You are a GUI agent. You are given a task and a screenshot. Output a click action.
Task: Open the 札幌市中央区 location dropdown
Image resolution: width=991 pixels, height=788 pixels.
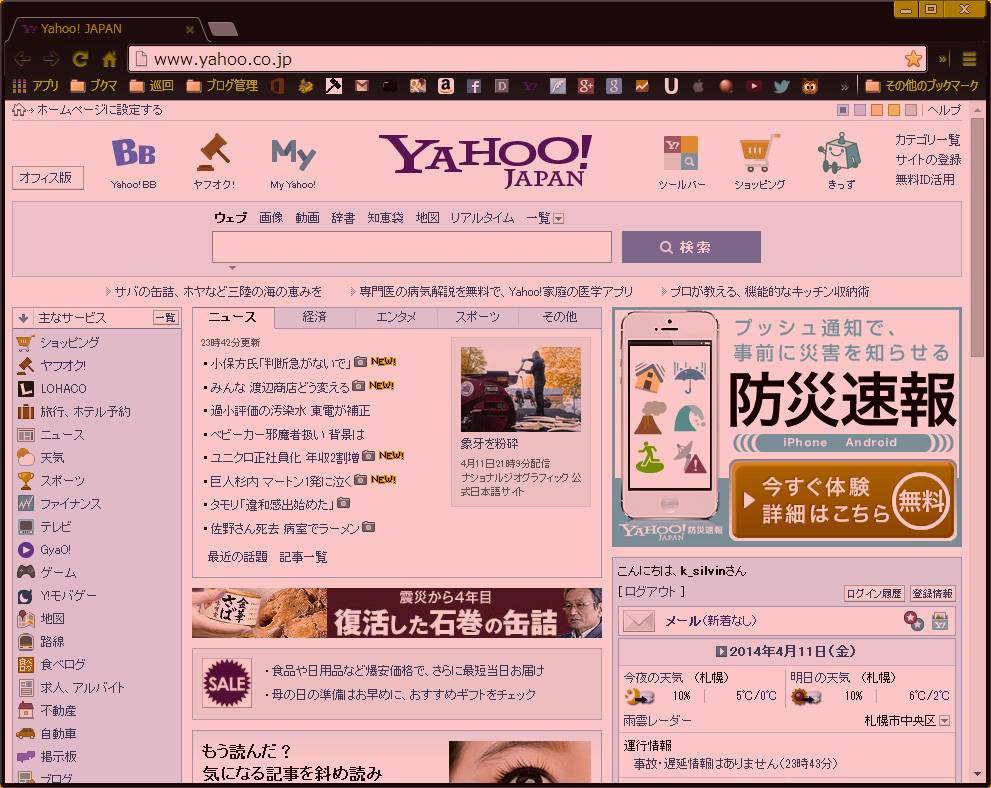pos(944,721)
